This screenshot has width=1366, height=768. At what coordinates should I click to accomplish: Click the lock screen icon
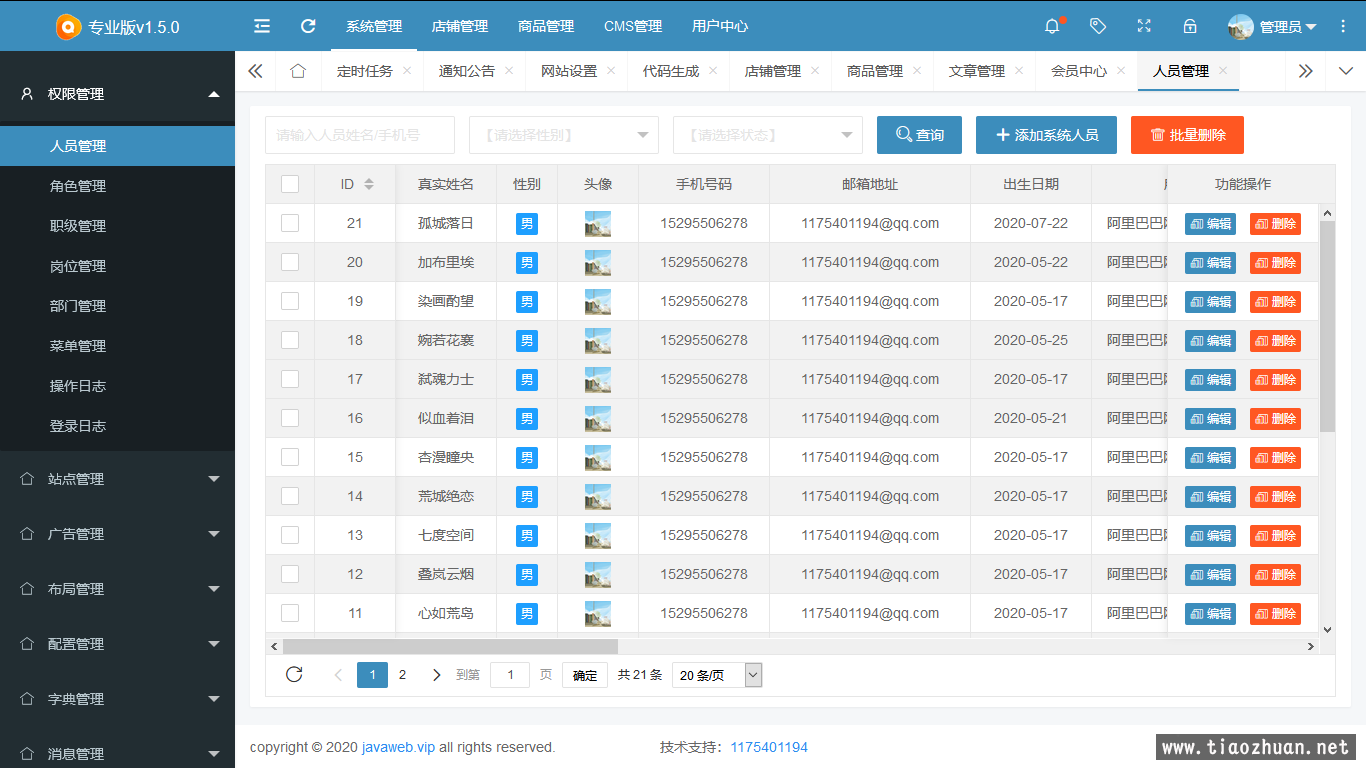click(x=1190, y=26)
